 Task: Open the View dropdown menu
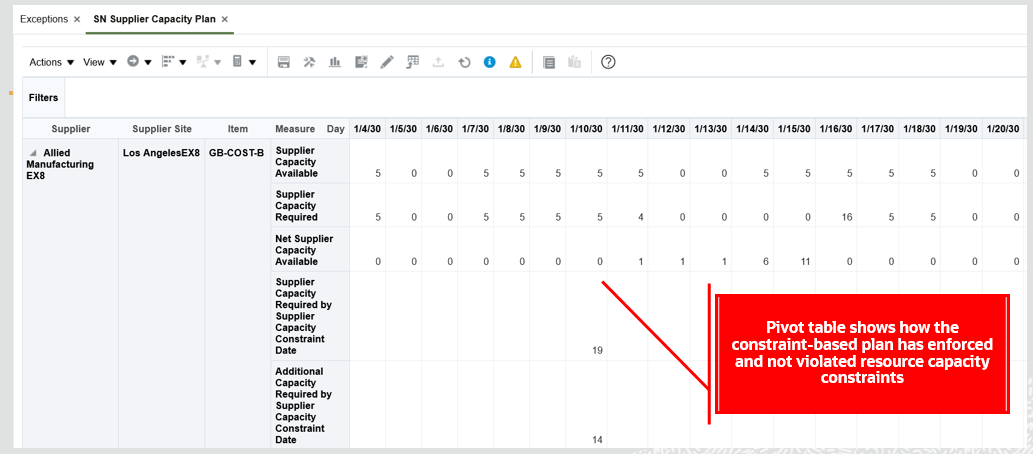[x=99, y=62]
